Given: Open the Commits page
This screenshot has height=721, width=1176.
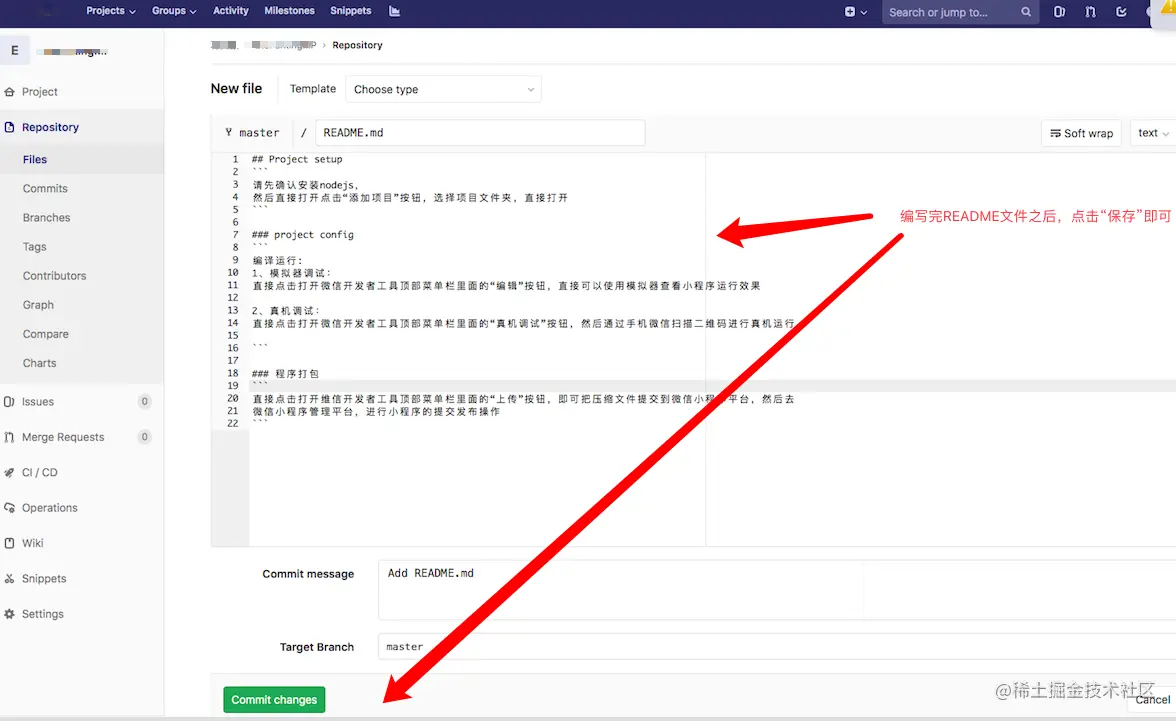Looking at the screenshot, I should 45,188.
